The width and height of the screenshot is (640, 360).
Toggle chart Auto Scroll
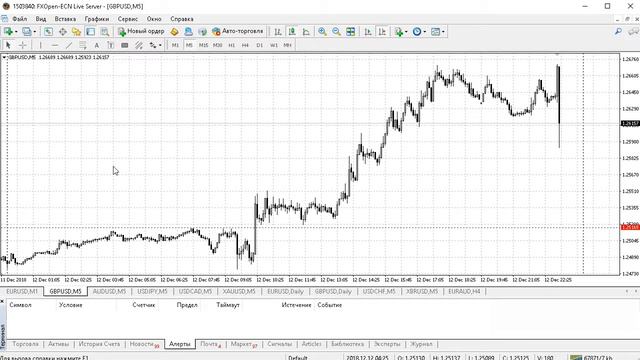click(x=368, y=31)
